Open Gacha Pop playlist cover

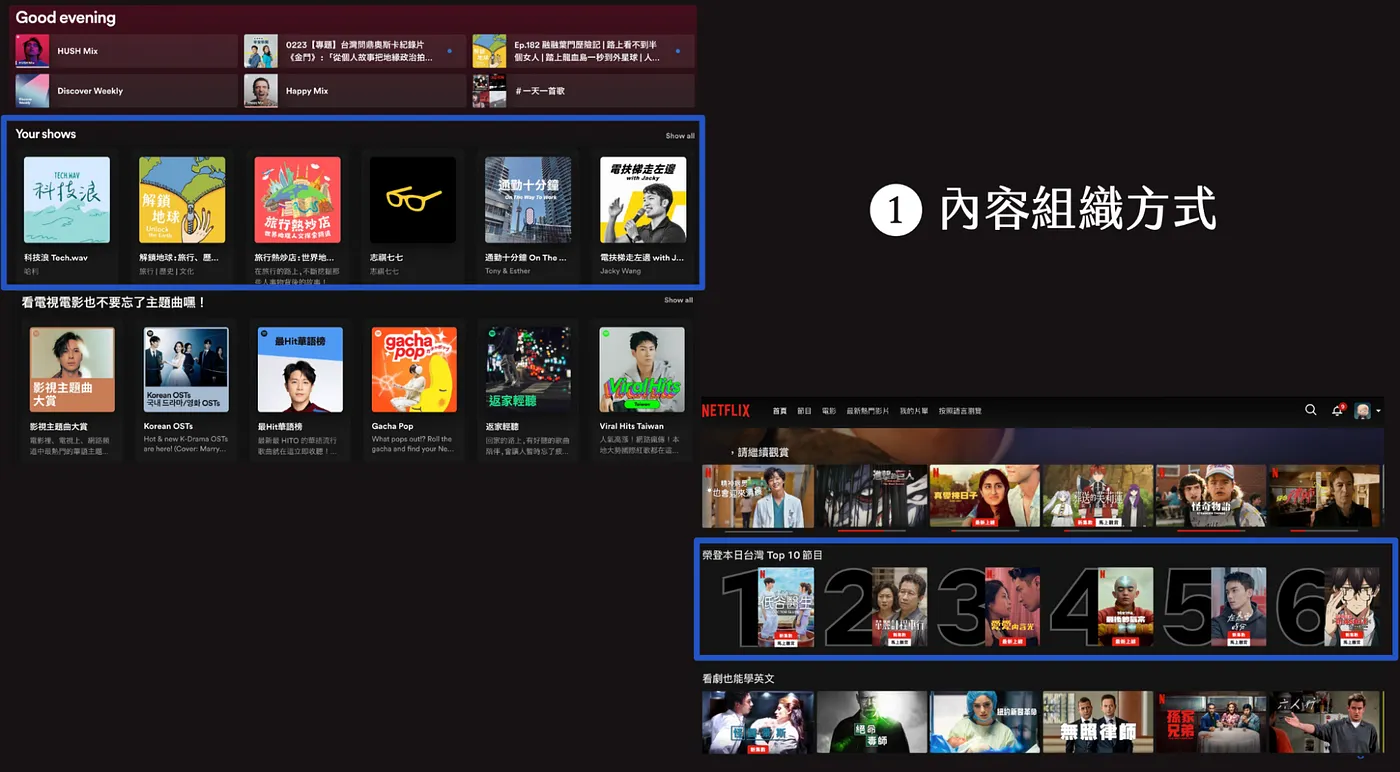tap(414, 370)
